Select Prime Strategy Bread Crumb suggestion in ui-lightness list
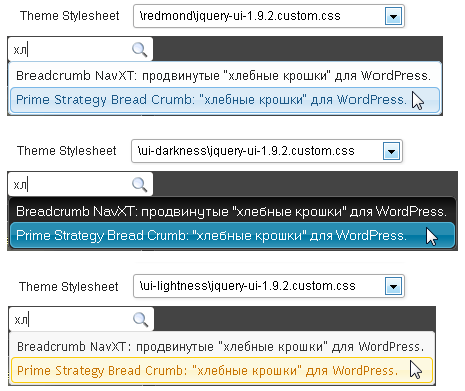The height and width of the screenshot is (391, 465). [x=222, y=371]
